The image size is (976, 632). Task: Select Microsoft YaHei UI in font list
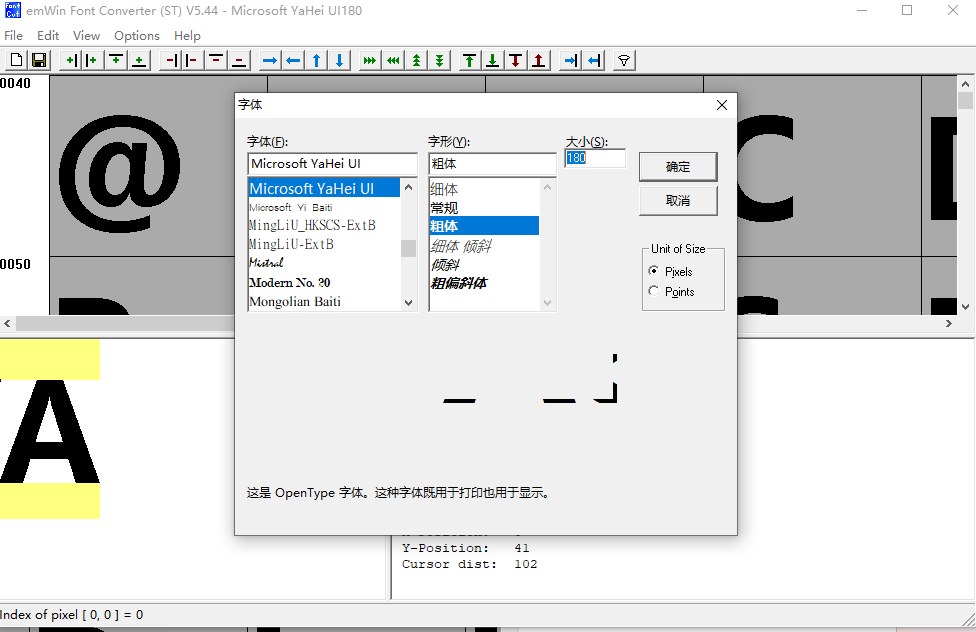pos(324,188)
